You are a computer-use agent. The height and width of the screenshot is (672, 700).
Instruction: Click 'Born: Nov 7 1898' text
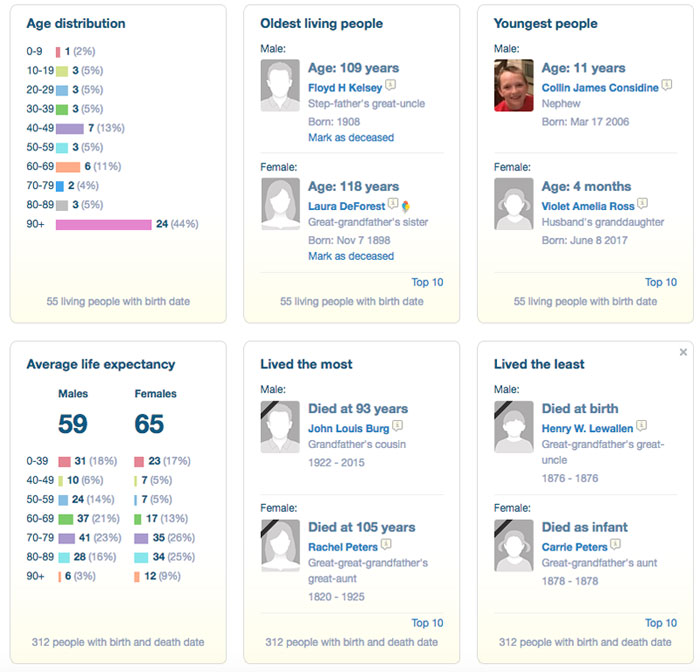coord(349,240)
